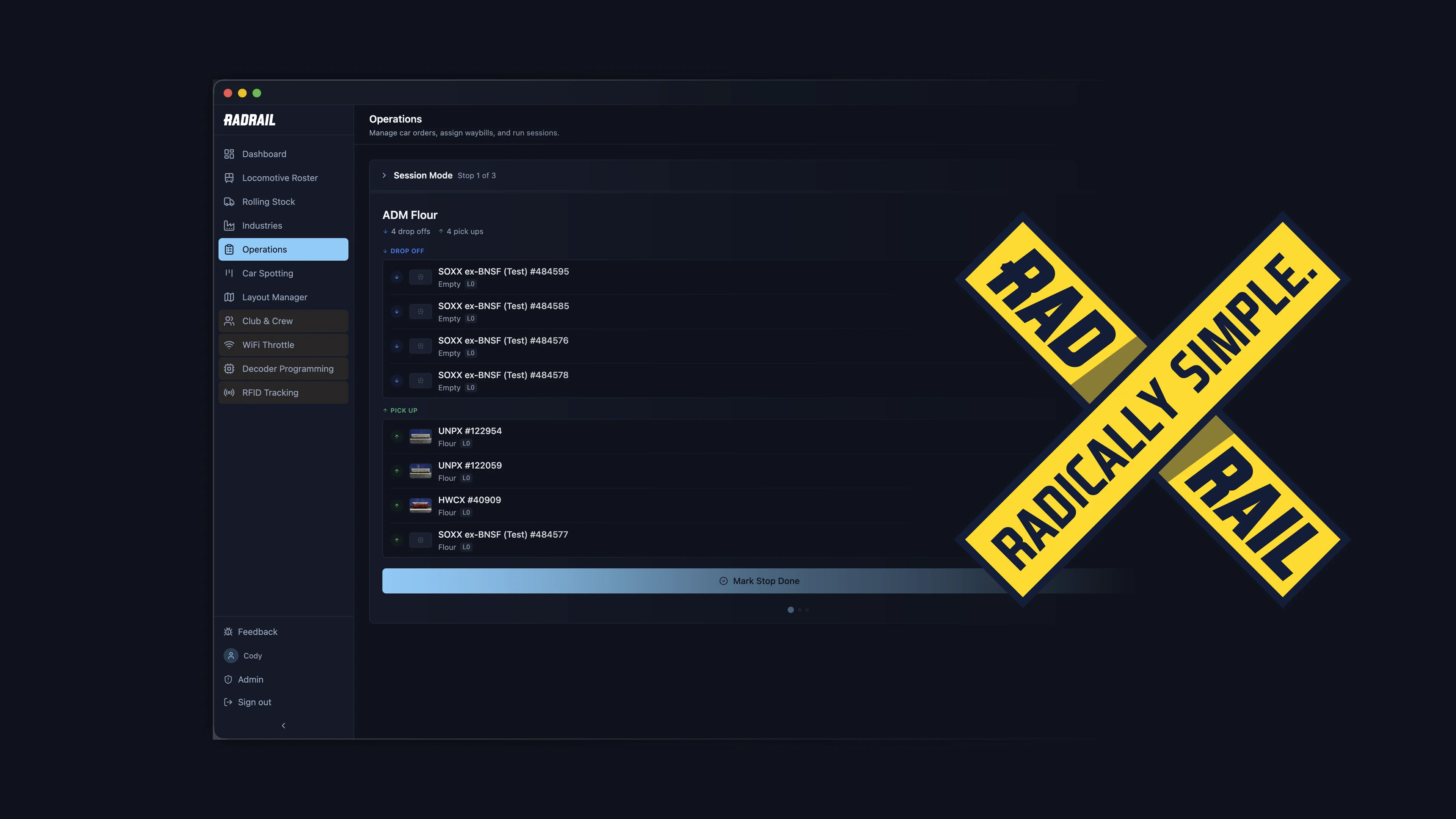Open the HWCX #40909 car thumbnail
The image size is (1456, 819).
pos(420,505)
